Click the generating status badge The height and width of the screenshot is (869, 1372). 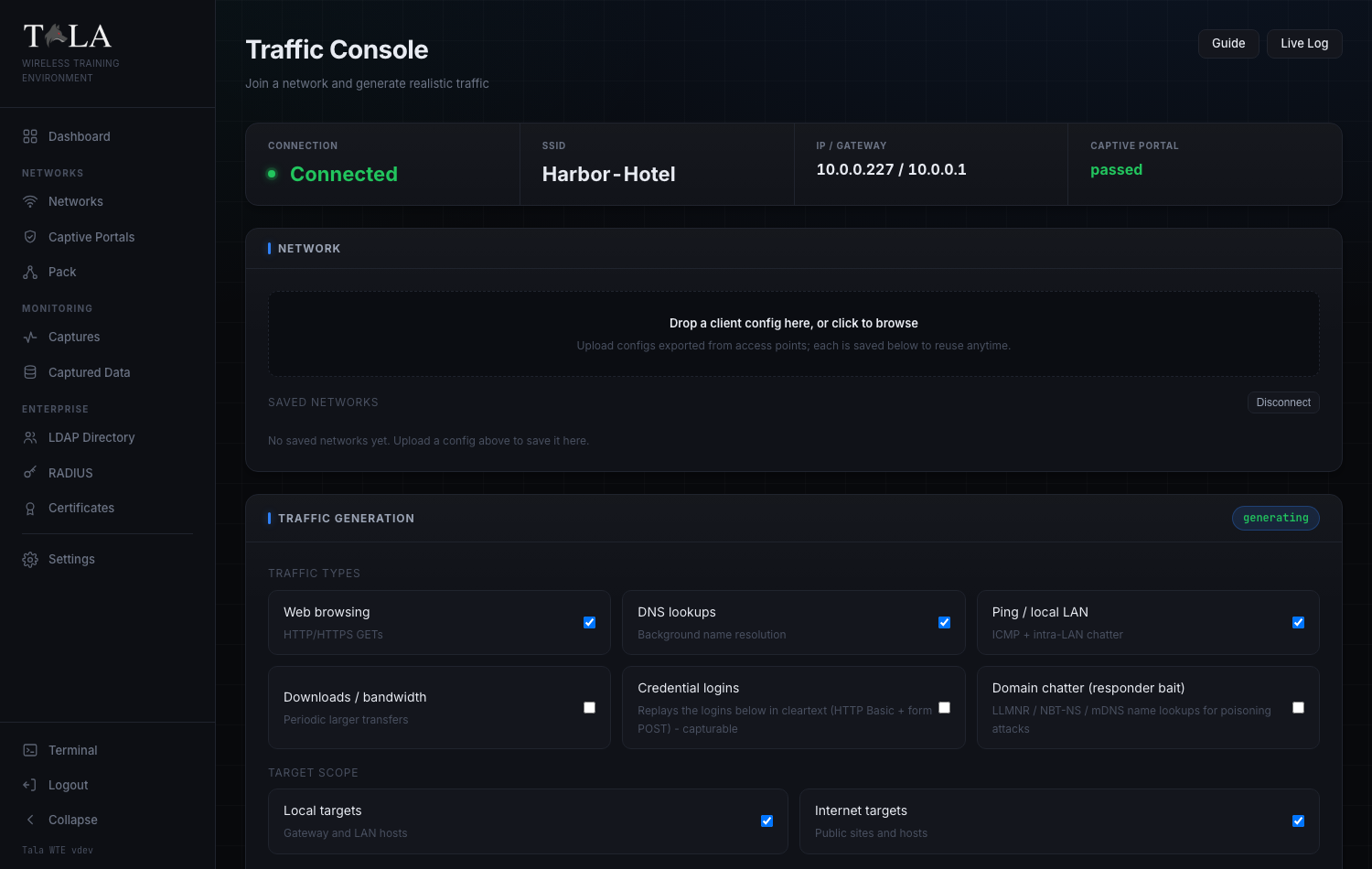[x=1275, y=518]
